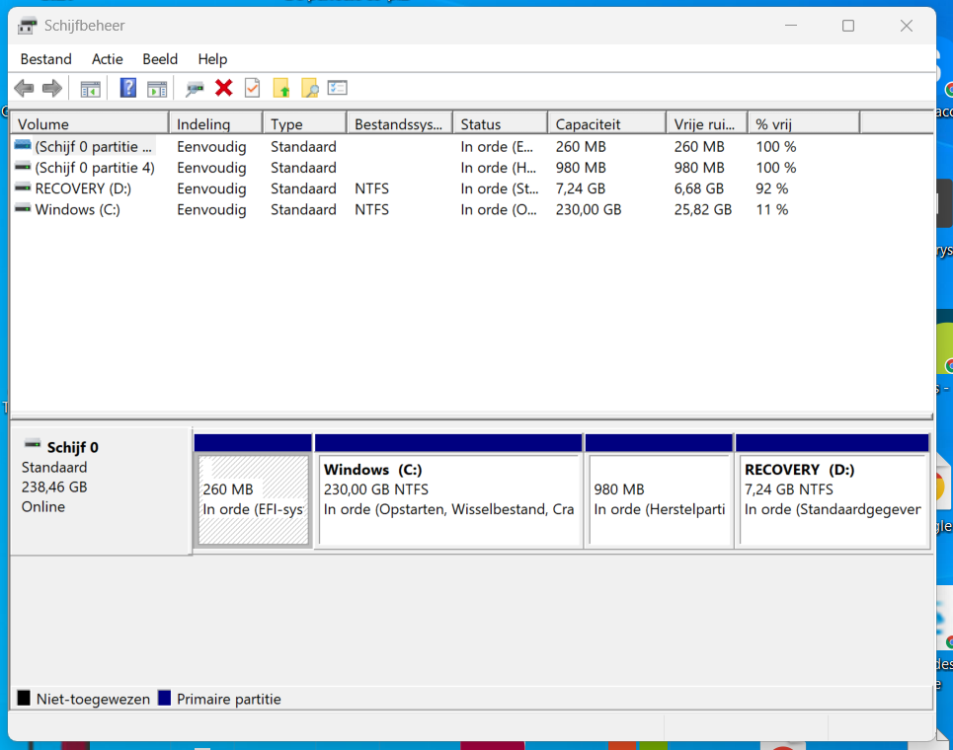Sort by the Indeling column header

[216, 124]
